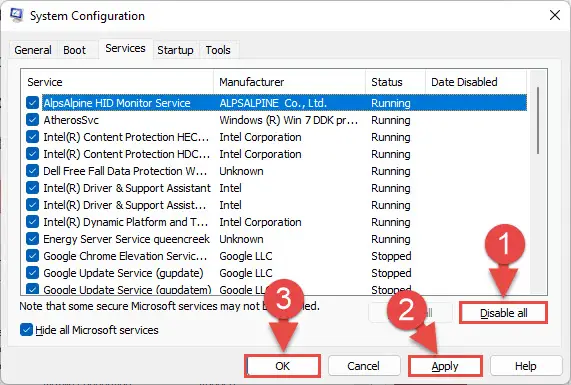Image resolution: width=571 pixels, height=385 pixels.
Task: Toggle Hide all Microsoft services checkbox
Action: [26, 330]
